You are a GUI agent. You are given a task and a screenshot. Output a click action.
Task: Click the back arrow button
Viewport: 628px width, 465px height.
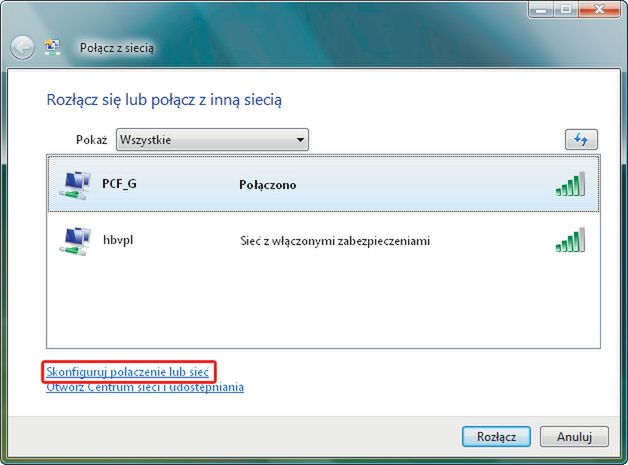(x=22, y=48)
